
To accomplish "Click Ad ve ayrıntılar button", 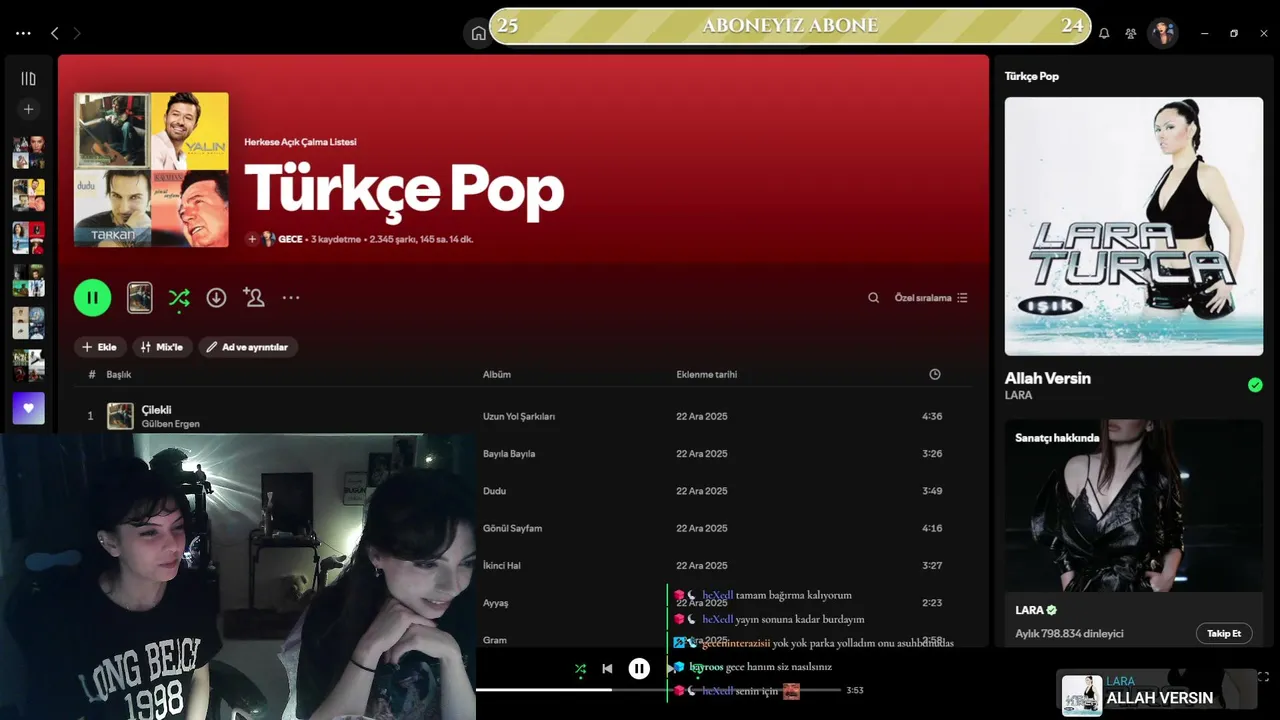I will (248, 347).
